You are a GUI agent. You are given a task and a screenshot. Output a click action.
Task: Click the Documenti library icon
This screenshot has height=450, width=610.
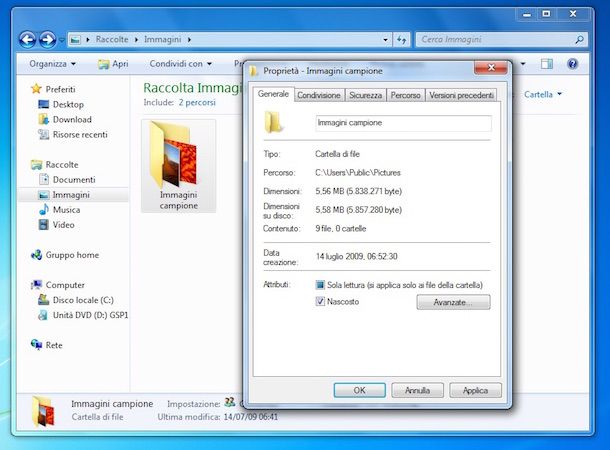tap(44, 179)
